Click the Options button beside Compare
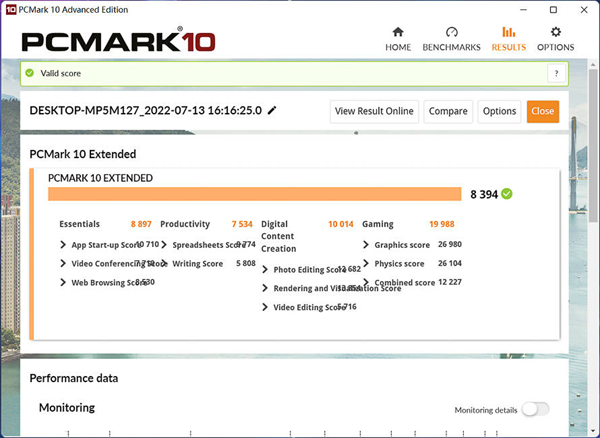600x438 pixels. [x=499, y=111]
